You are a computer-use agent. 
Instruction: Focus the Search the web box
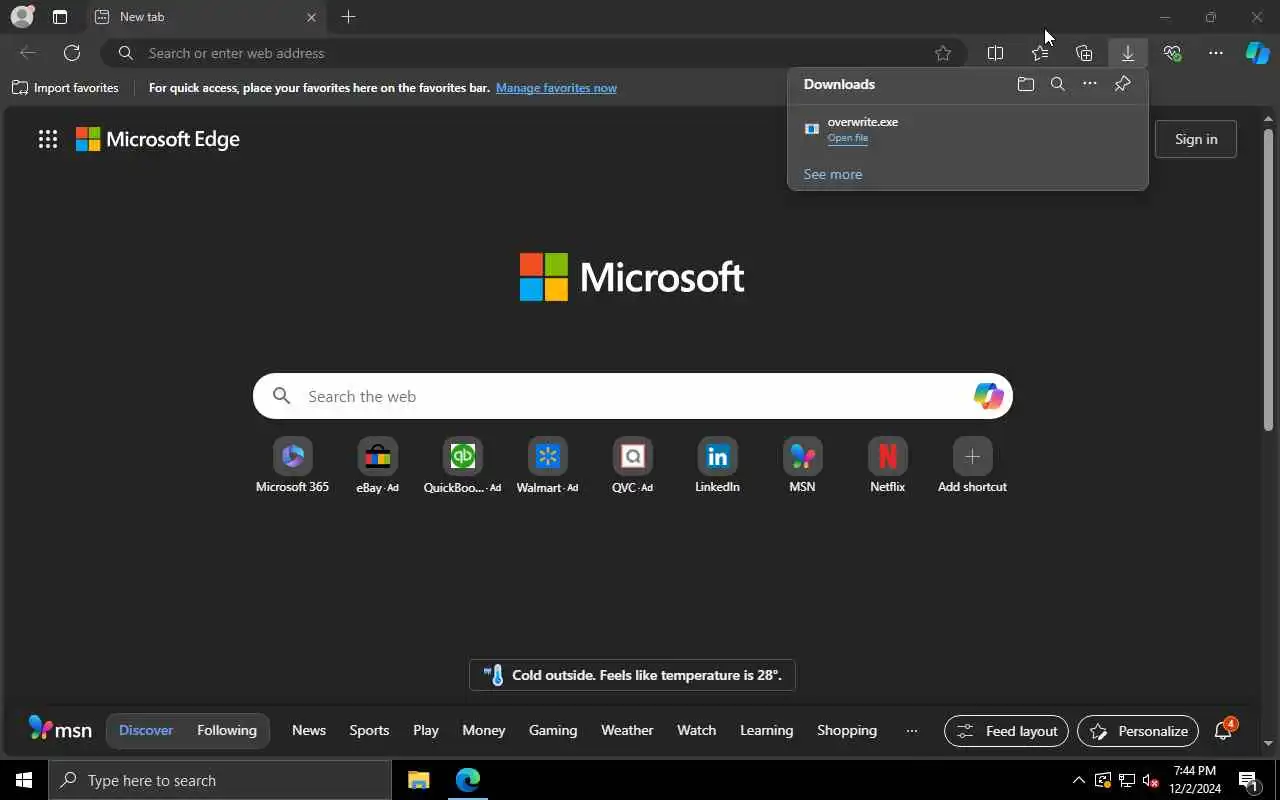[633, 396]
